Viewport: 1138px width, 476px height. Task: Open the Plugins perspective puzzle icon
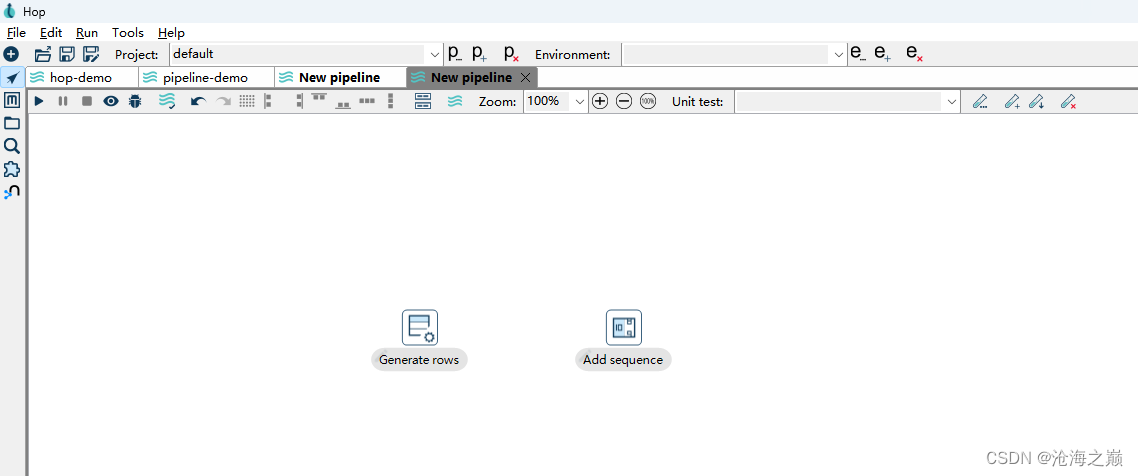(x=12, y=170)
